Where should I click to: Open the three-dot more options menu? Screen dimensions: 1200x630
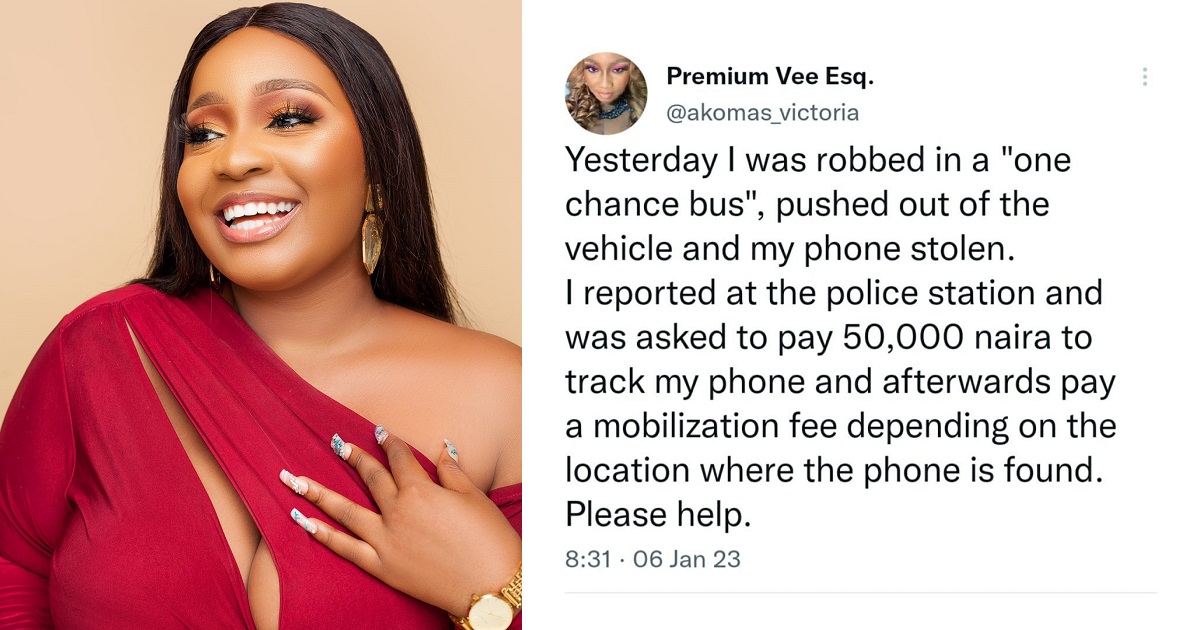point(1144,77)
